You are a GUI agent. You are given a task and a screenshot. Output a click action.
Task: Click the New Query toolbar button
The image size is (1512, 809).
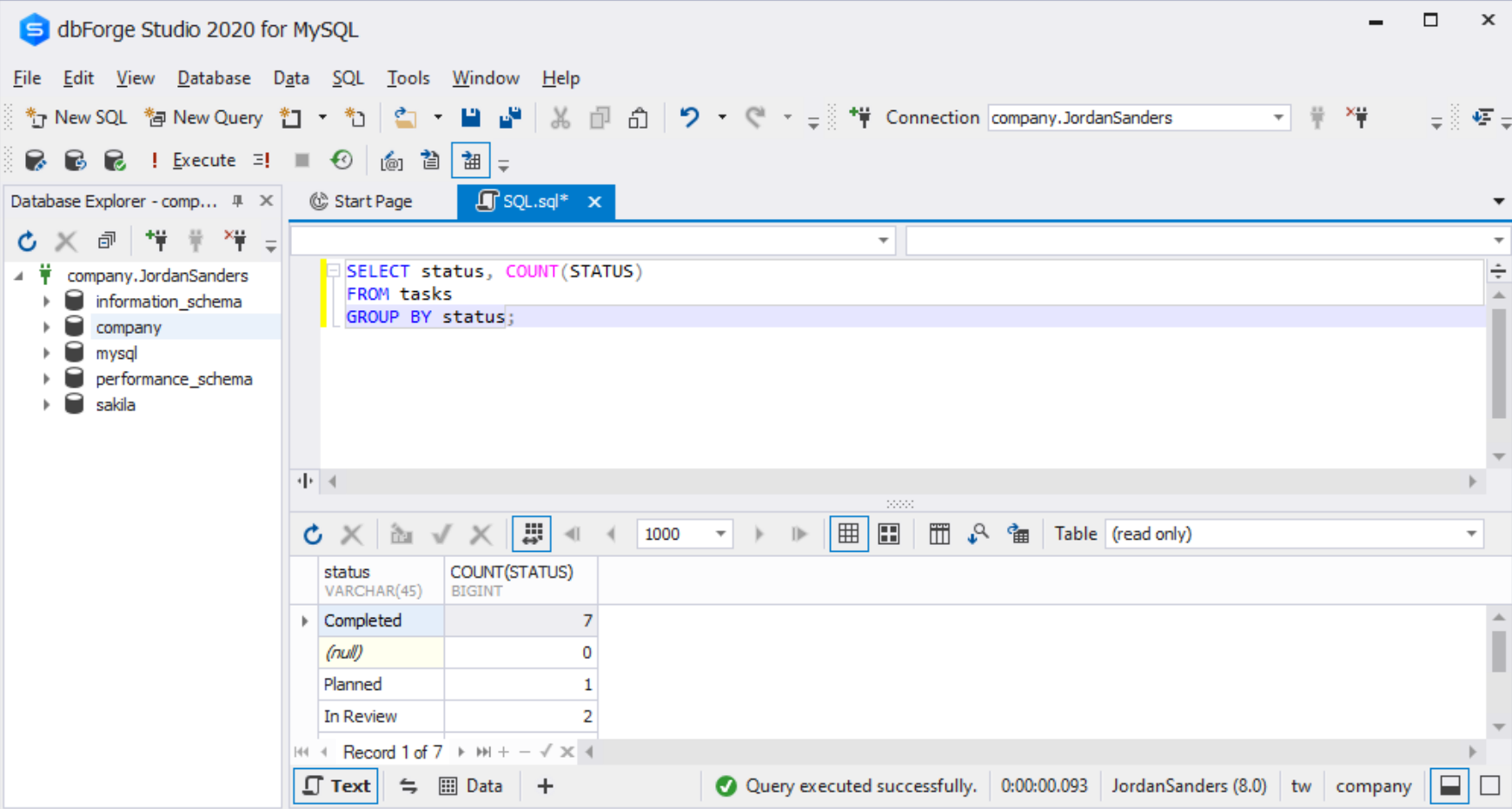point(204,117)
